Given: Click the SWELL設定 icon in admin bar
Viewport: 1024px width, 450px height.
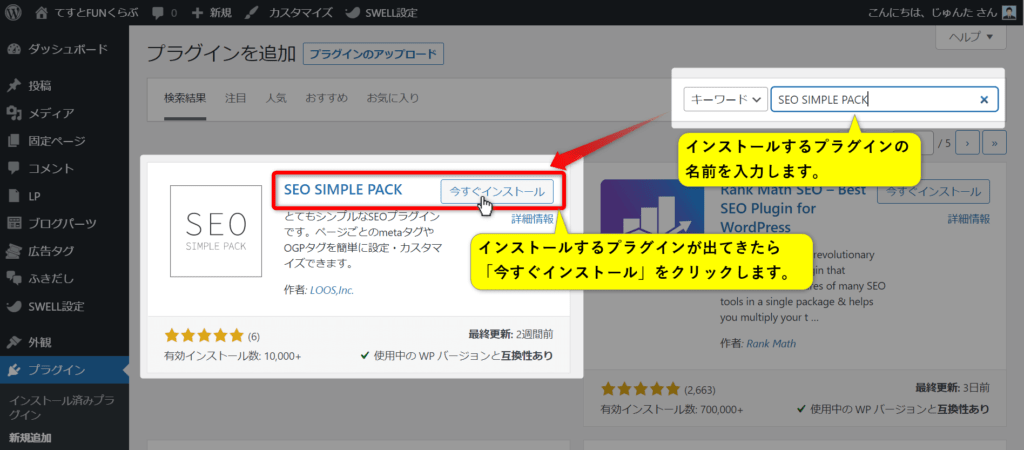Looking at the screenshot, I should (351, 12).
